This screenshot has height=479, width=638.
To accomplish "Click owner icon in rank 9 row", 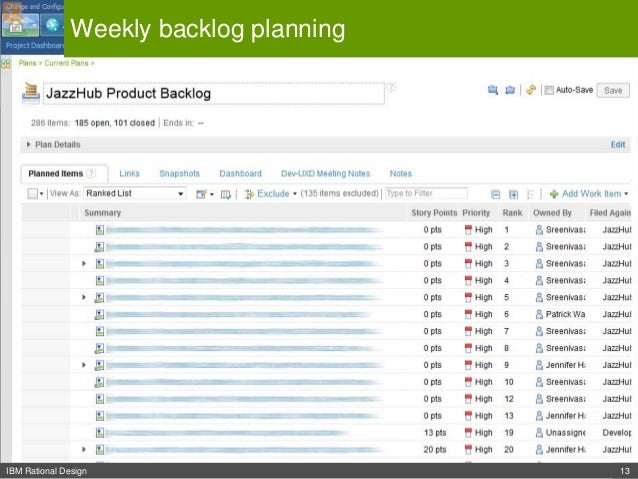I will pos(539,365).
